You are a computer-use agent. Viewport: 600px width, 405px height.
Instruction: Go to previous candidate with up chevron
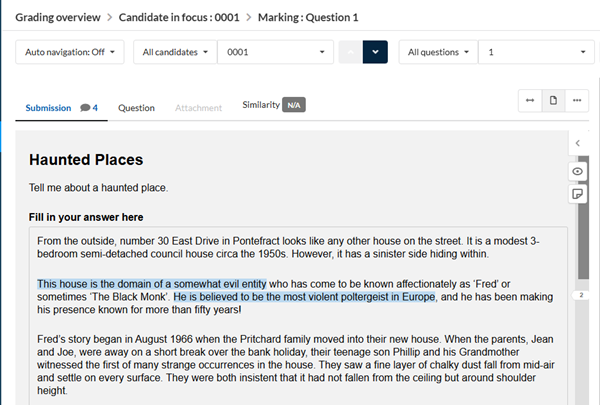click(x=350, y=52)
